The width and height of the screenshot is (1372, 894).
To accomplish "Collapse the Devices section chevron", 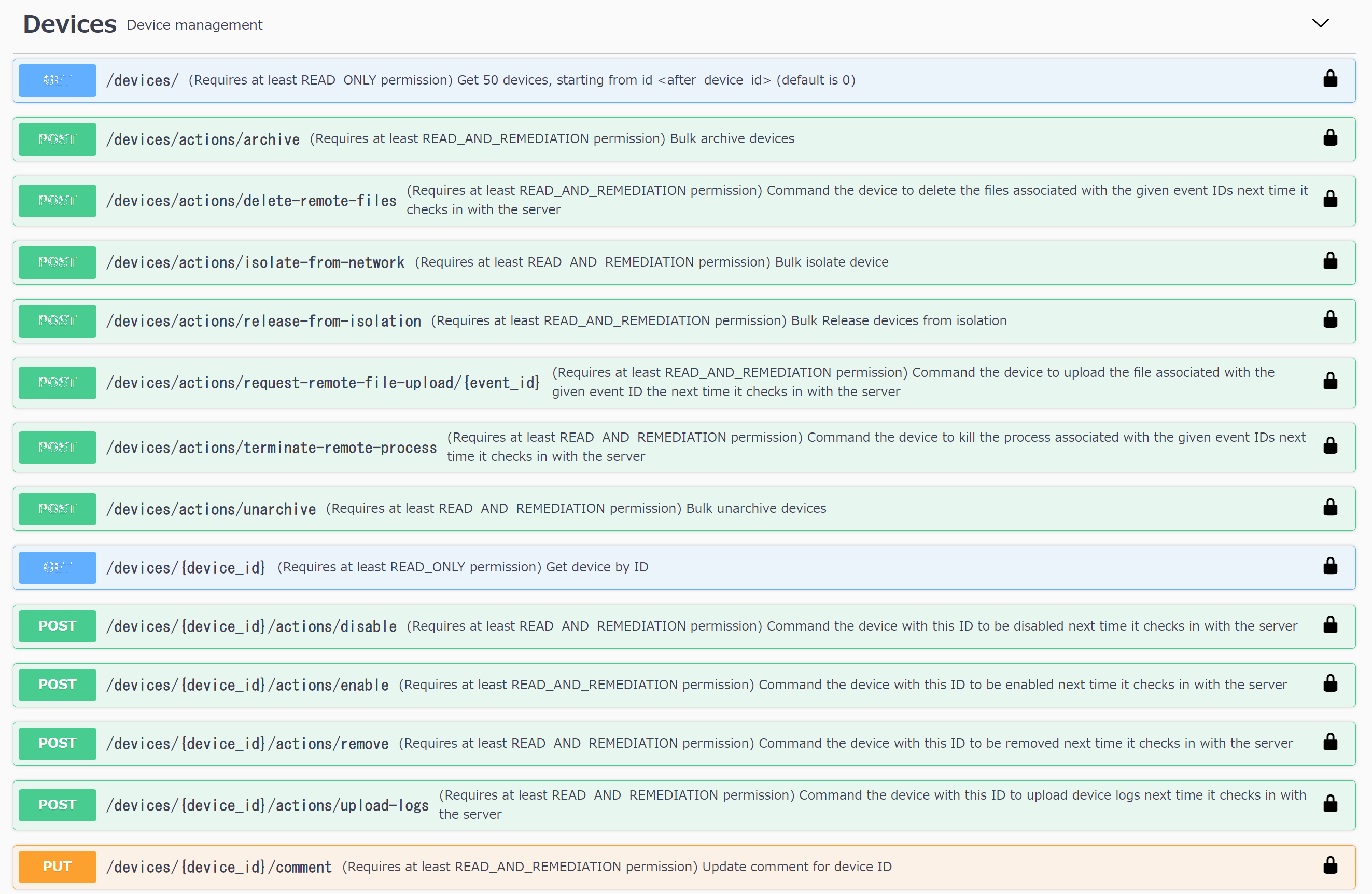I will click(x=1320, y=24).
